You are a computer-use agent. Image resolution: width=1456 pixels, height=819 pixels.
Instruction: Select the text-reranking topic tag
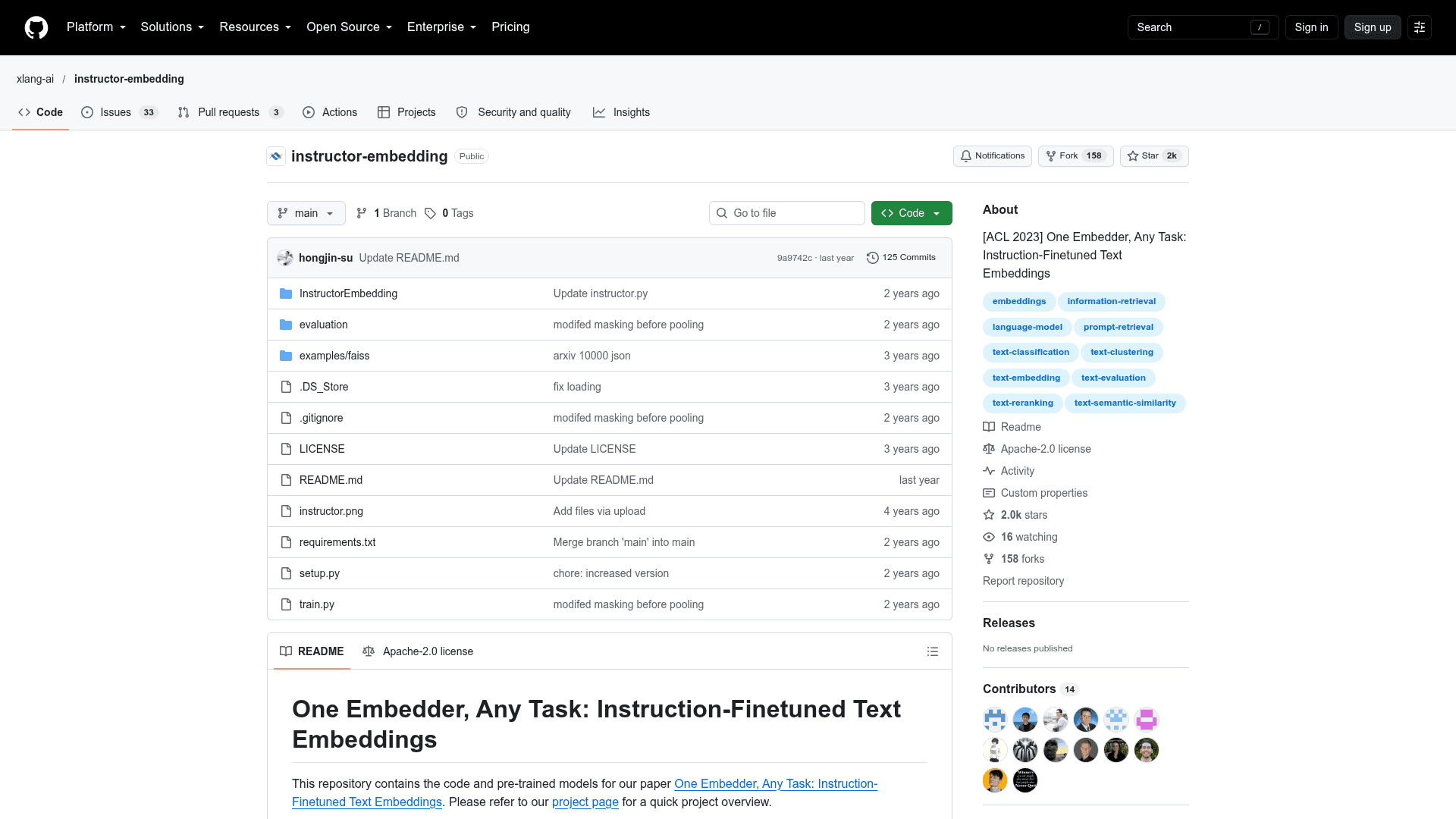[x=1023, y=403]
